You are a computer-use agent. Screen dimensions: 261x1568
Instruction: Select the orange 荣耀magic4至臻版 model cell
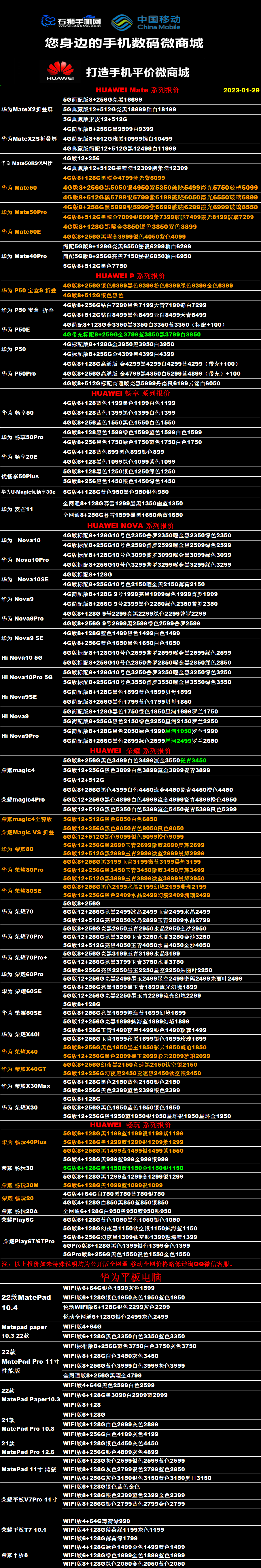(x=31, y=819)
